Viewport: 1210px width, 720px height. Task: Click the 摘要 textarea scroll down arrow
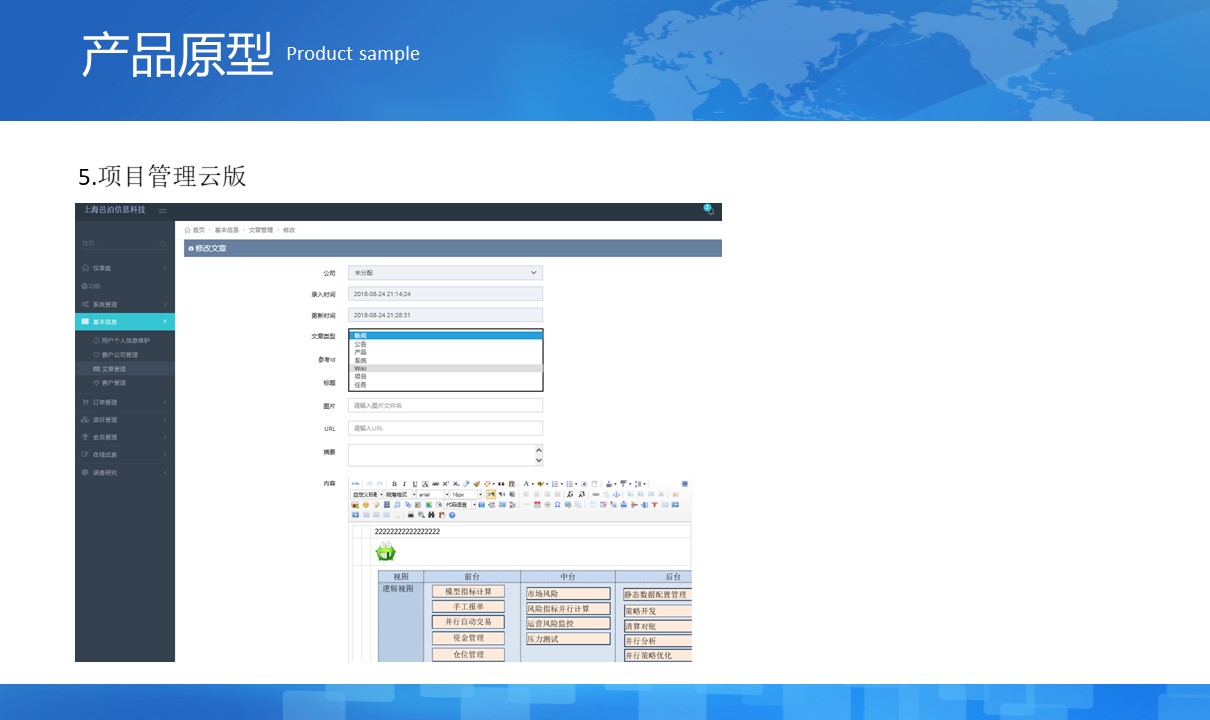[539, 461]
